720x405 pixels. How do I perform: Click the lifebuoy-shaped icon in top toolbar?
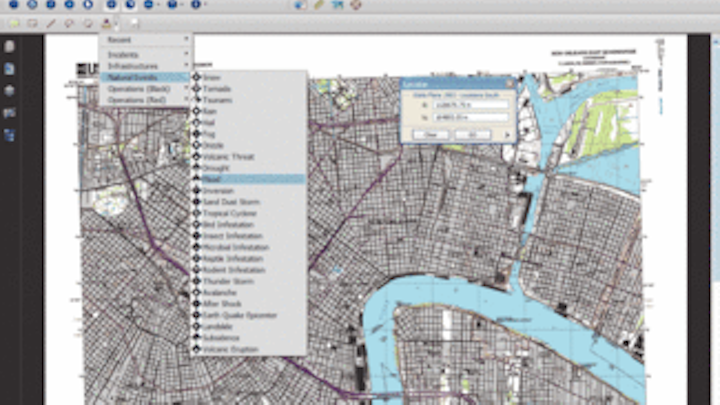pyautogui.click(x=355, y=5)
